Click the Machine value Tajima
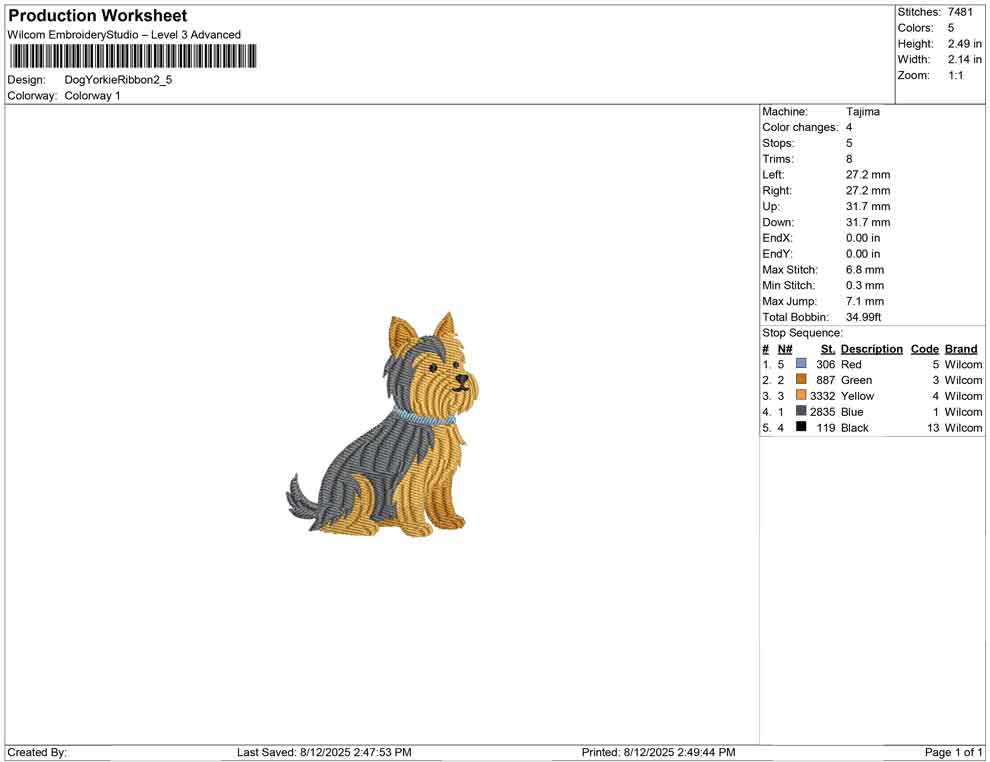 click(x=862, y=112)
